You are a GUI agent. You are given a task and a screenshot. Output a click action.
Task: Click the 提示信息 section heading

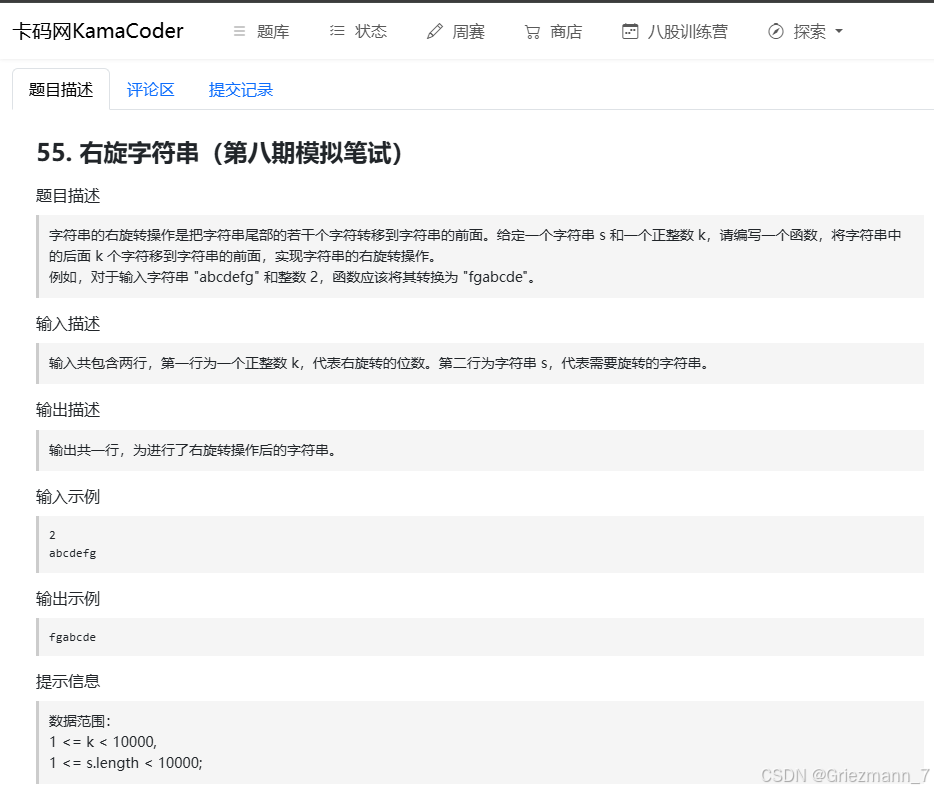68,681
